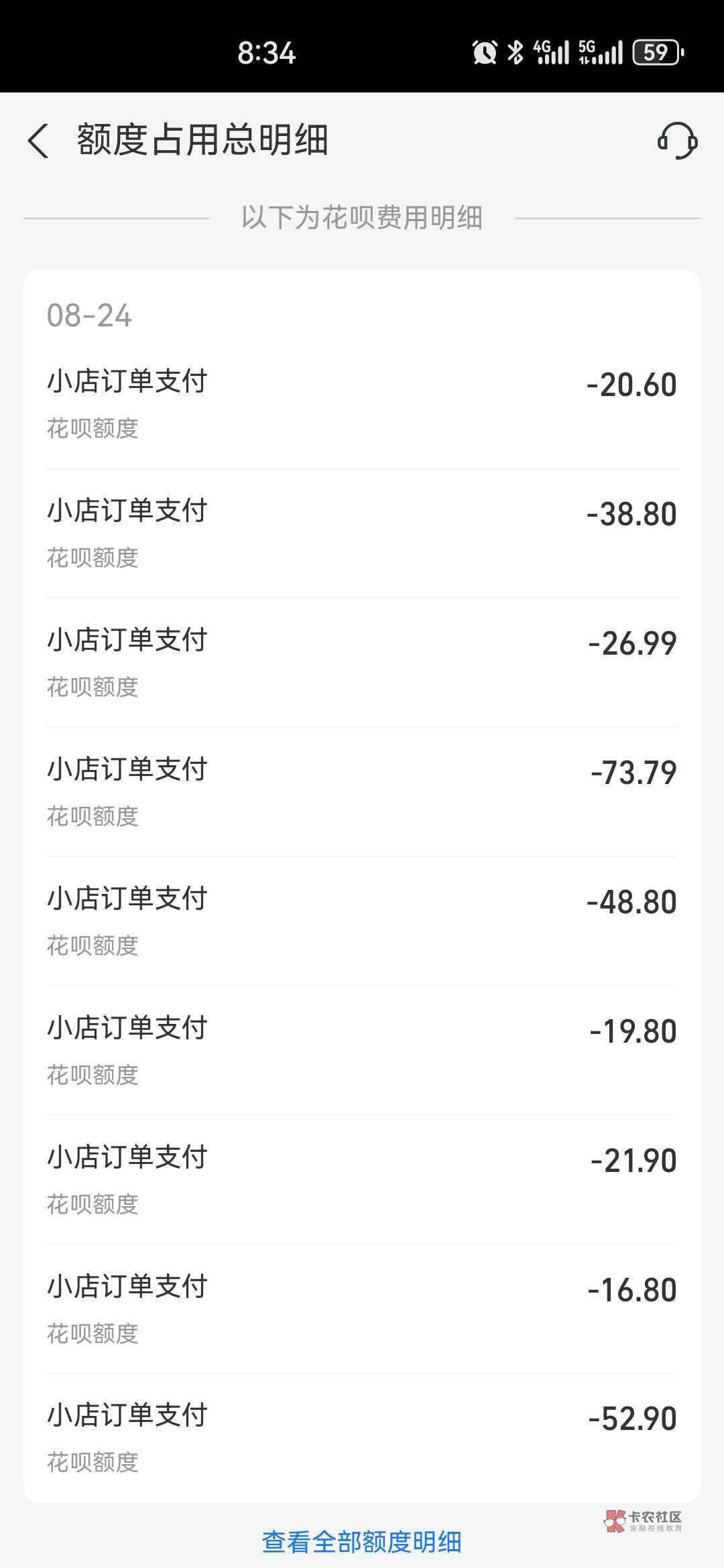The width and height of the screenshot is (724, 1568).
Task: View the -16.80 花呗额度 transaction
Action: [362, 1309]
